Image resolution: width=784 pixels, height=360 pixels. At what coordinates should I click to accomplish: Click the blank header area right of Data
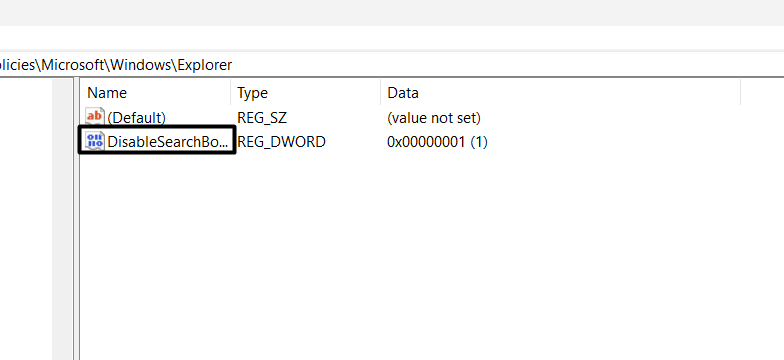click(762, 92)
